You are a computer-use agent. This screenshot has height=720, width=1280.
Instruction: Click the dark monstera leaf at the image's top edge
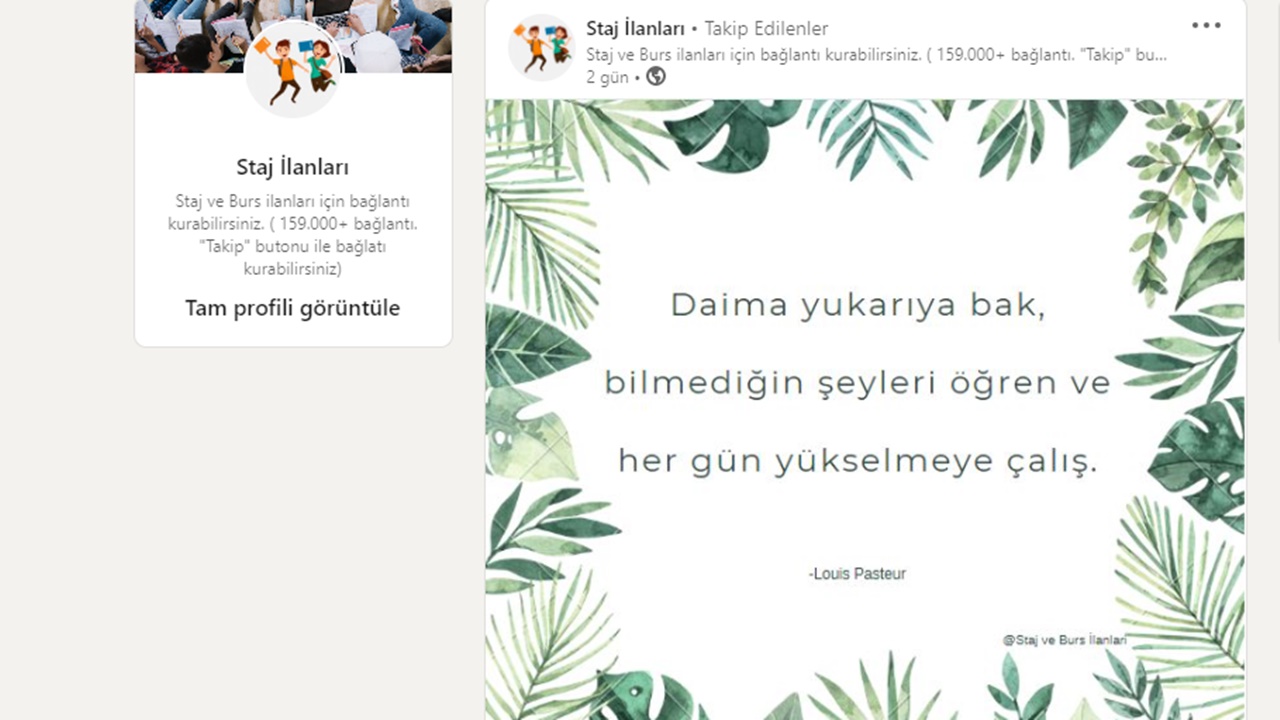[x=730, y=130]
